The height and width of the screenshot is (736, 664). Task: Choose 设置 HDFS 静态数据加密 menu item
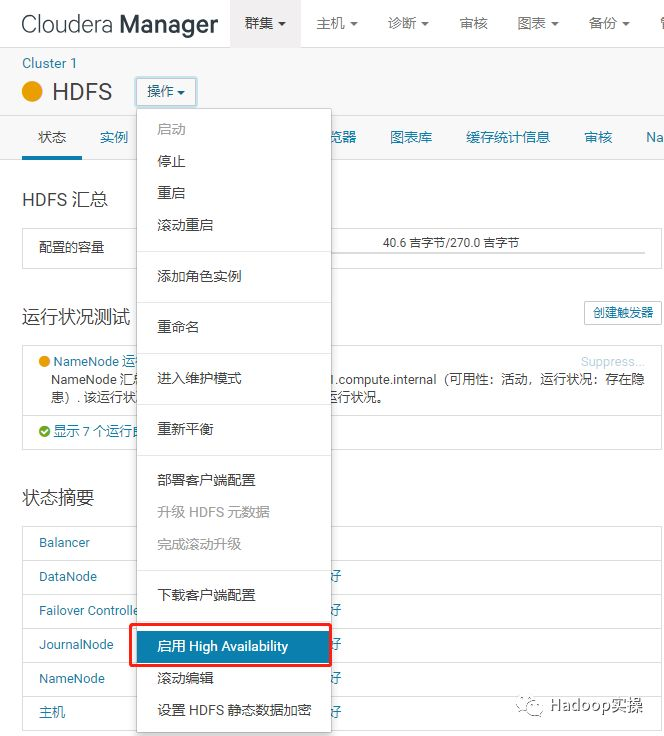click(x=234, y=710)
